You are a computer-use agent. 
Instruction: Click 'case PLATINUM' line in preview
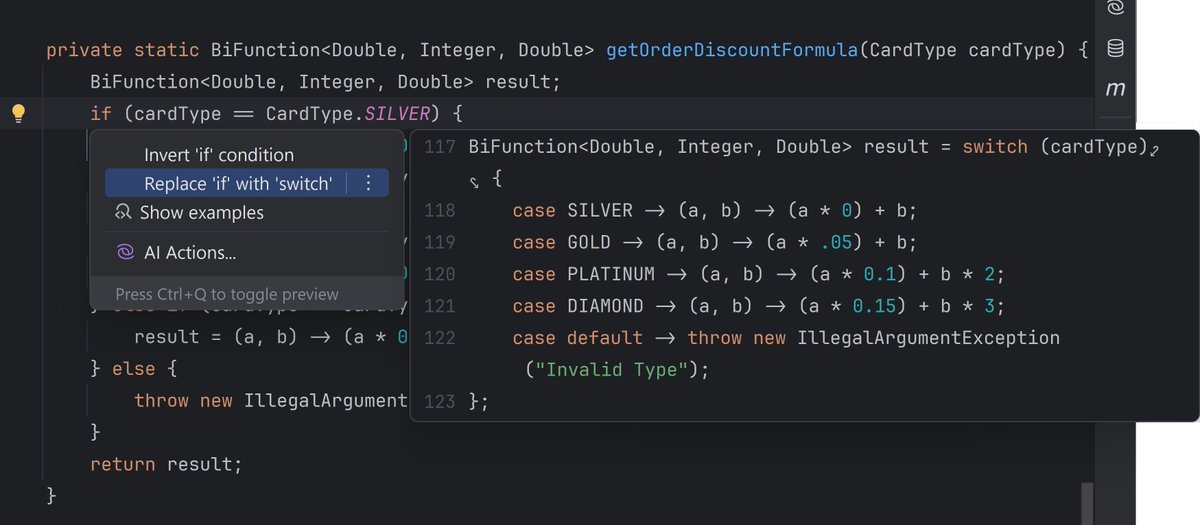point(758,274)
